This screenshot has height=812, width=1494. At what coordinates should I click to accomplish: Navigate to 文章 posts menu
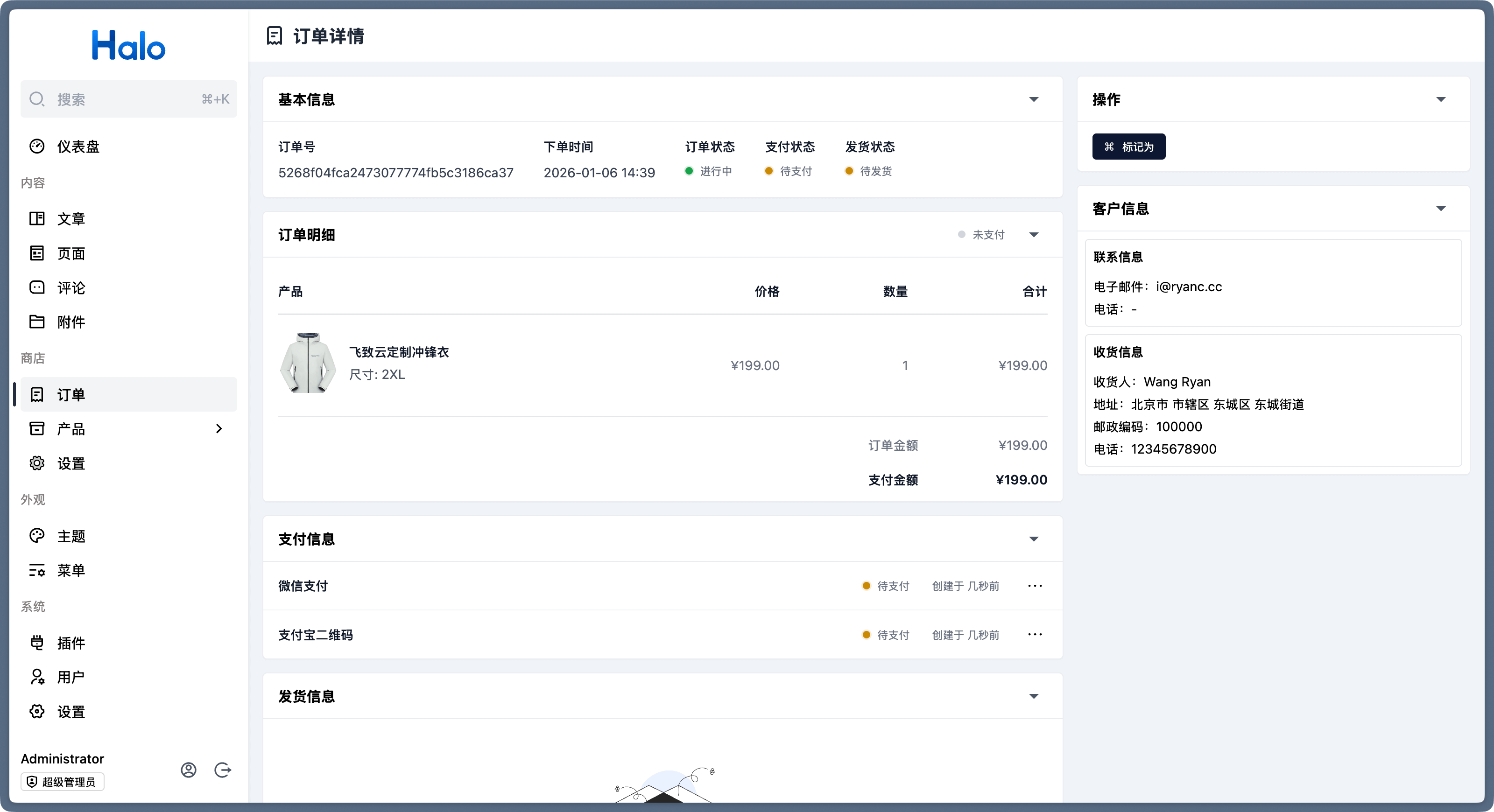tap(71, 218)
